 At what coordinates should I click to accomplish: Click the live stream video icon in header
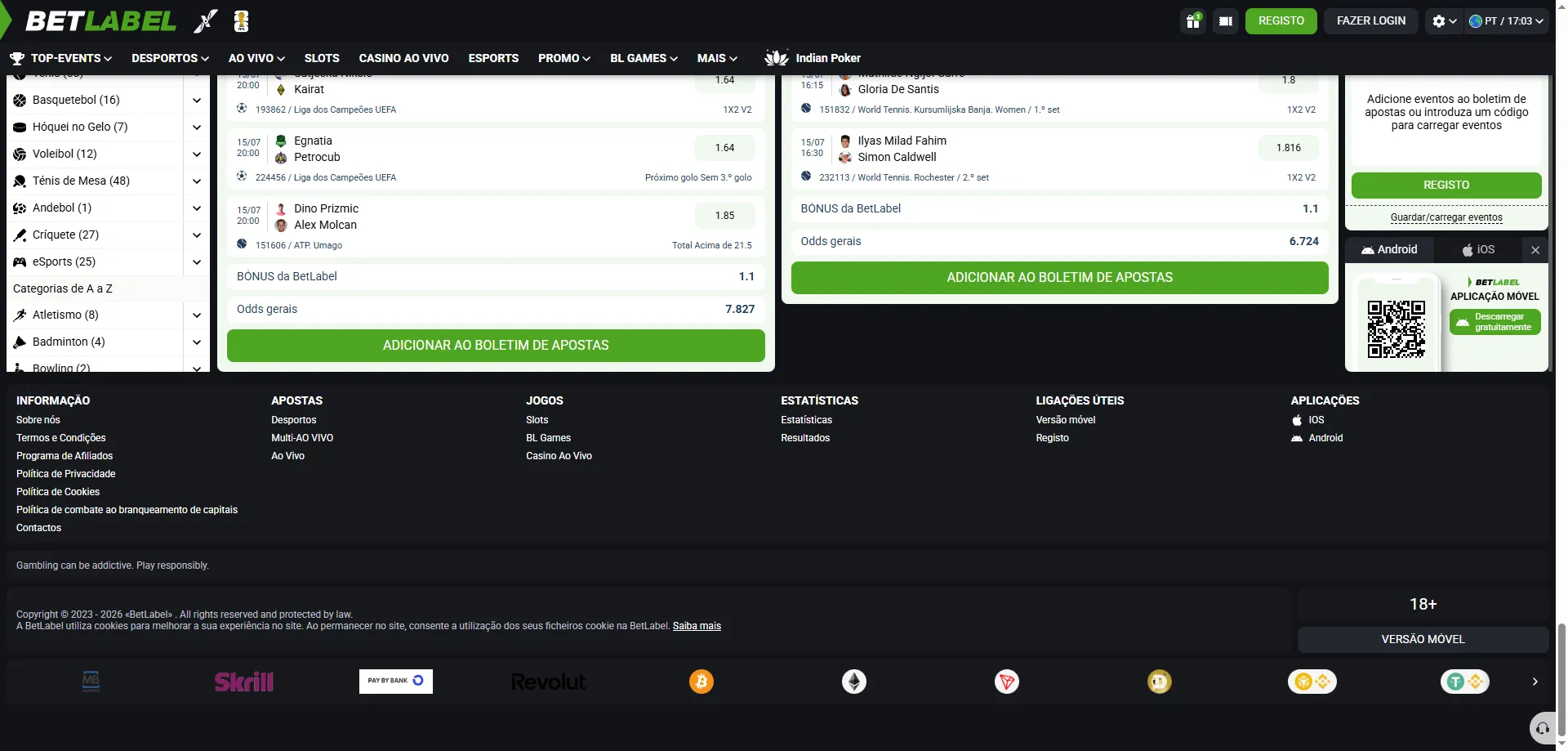[1226, 21]
